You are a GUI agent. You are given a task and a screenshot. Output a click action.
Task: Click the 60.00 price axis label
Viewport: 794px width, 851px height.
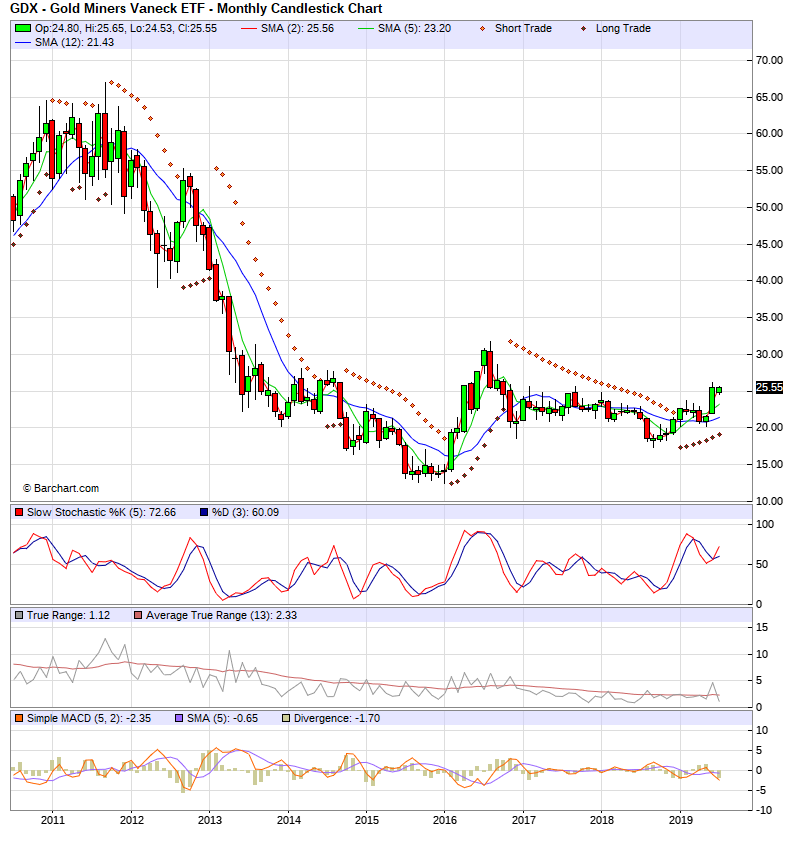(770, 134)
